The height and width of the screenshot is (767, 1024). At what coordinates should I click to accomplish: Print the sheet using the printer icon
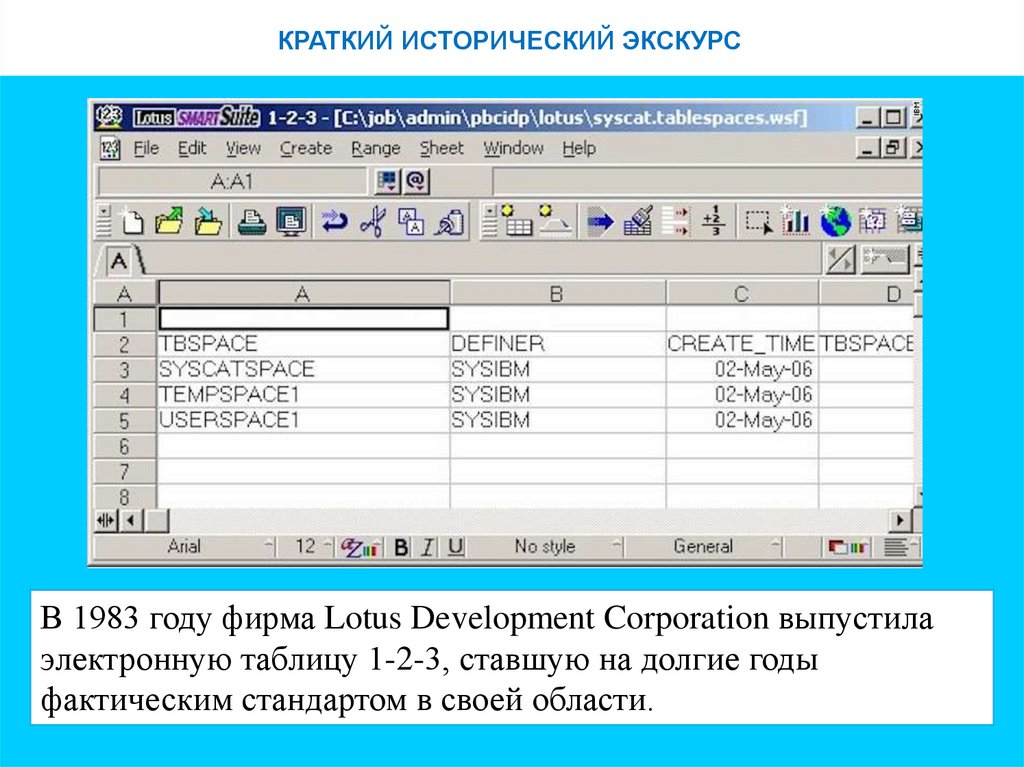(x=252, y=221)
